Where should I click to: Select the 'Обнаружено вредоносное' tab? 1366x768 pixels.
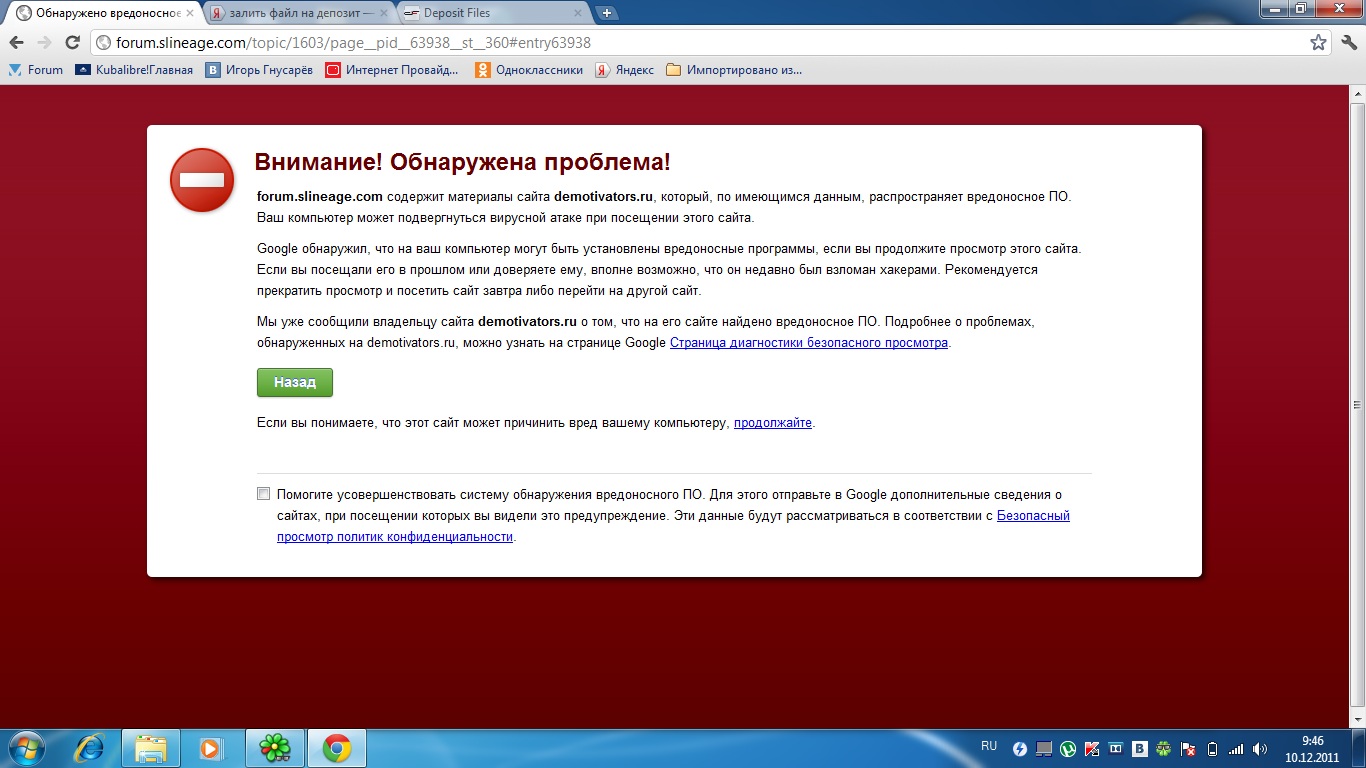[104, 13]
